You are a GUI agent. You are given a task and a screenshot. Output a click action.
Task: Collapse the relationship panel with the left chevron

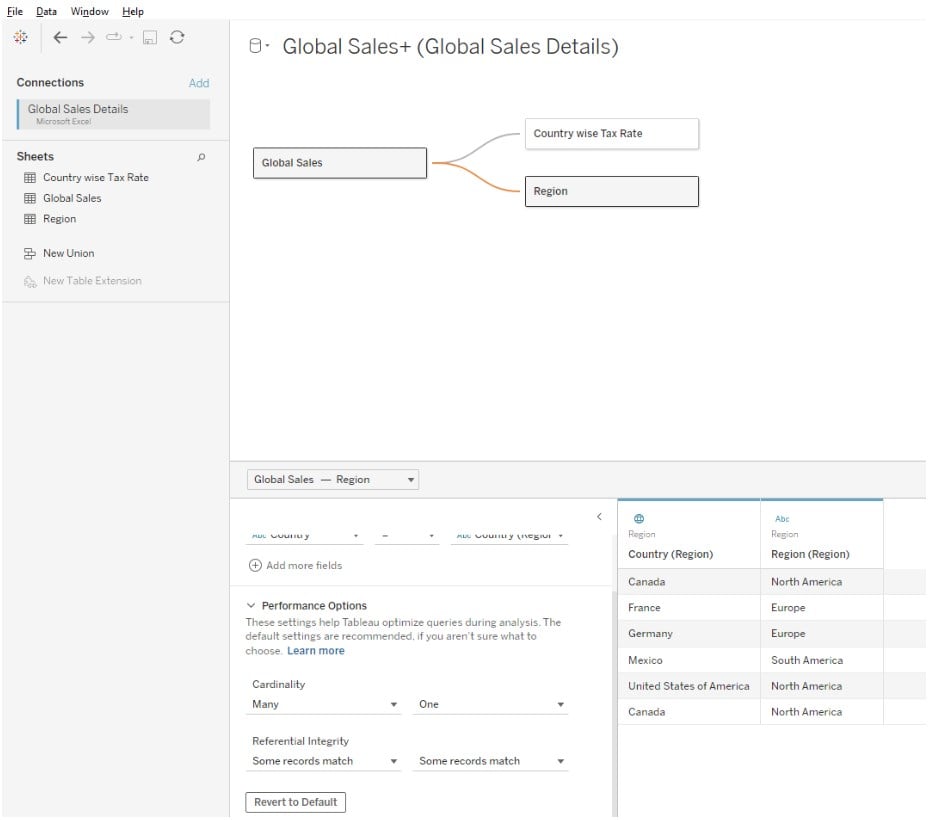(600, 518)
